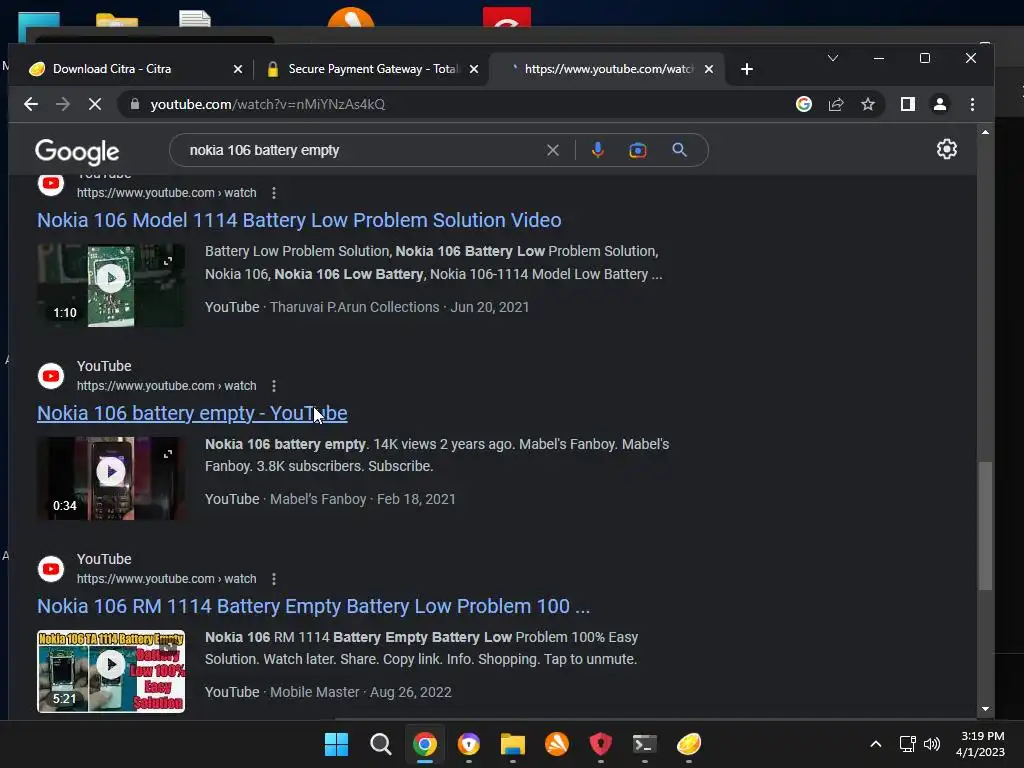Submit search with the magnifier icon
1024x768 pixels.
pos(679,150)
